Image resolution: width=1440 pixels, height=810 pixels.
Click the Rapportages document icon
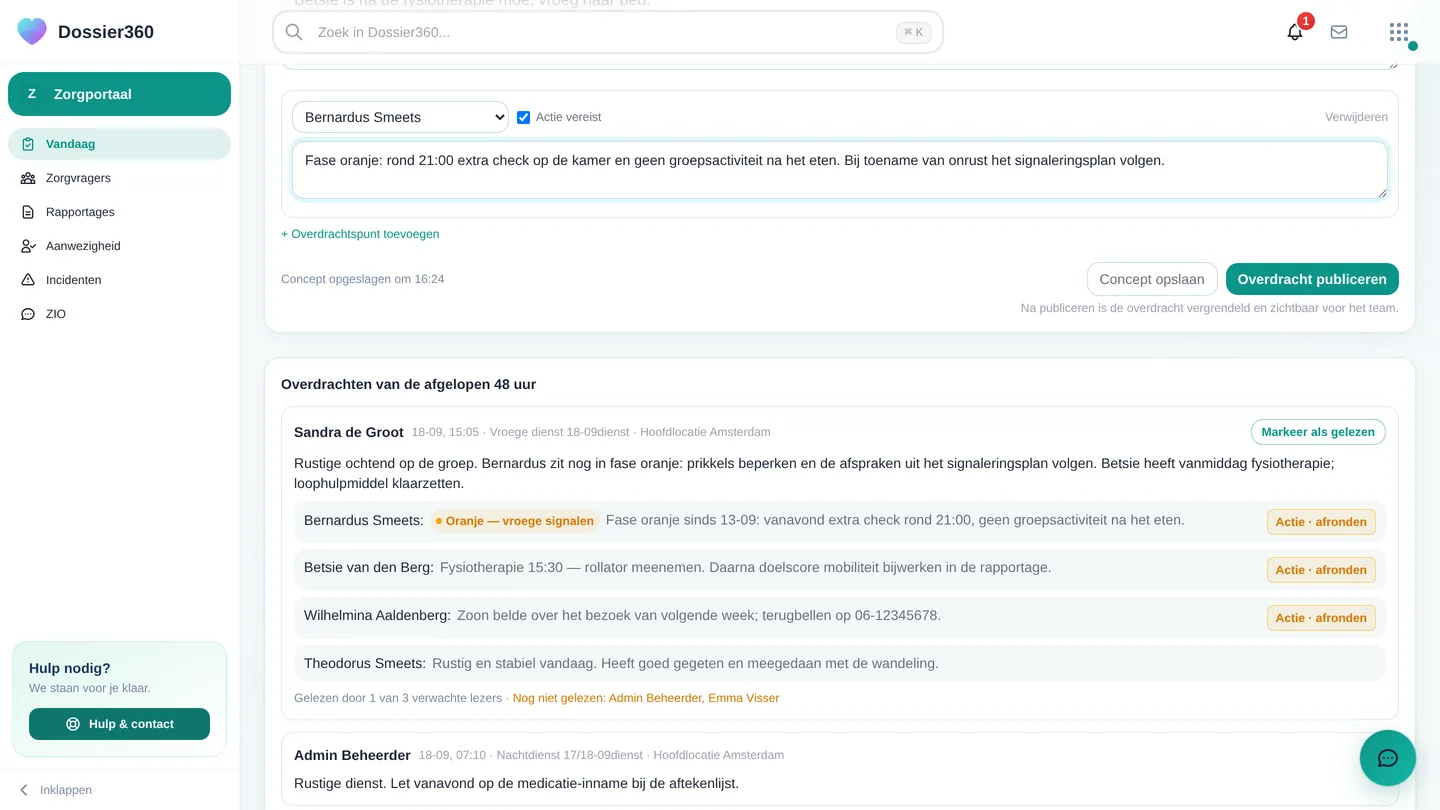(x=28, y=212)
